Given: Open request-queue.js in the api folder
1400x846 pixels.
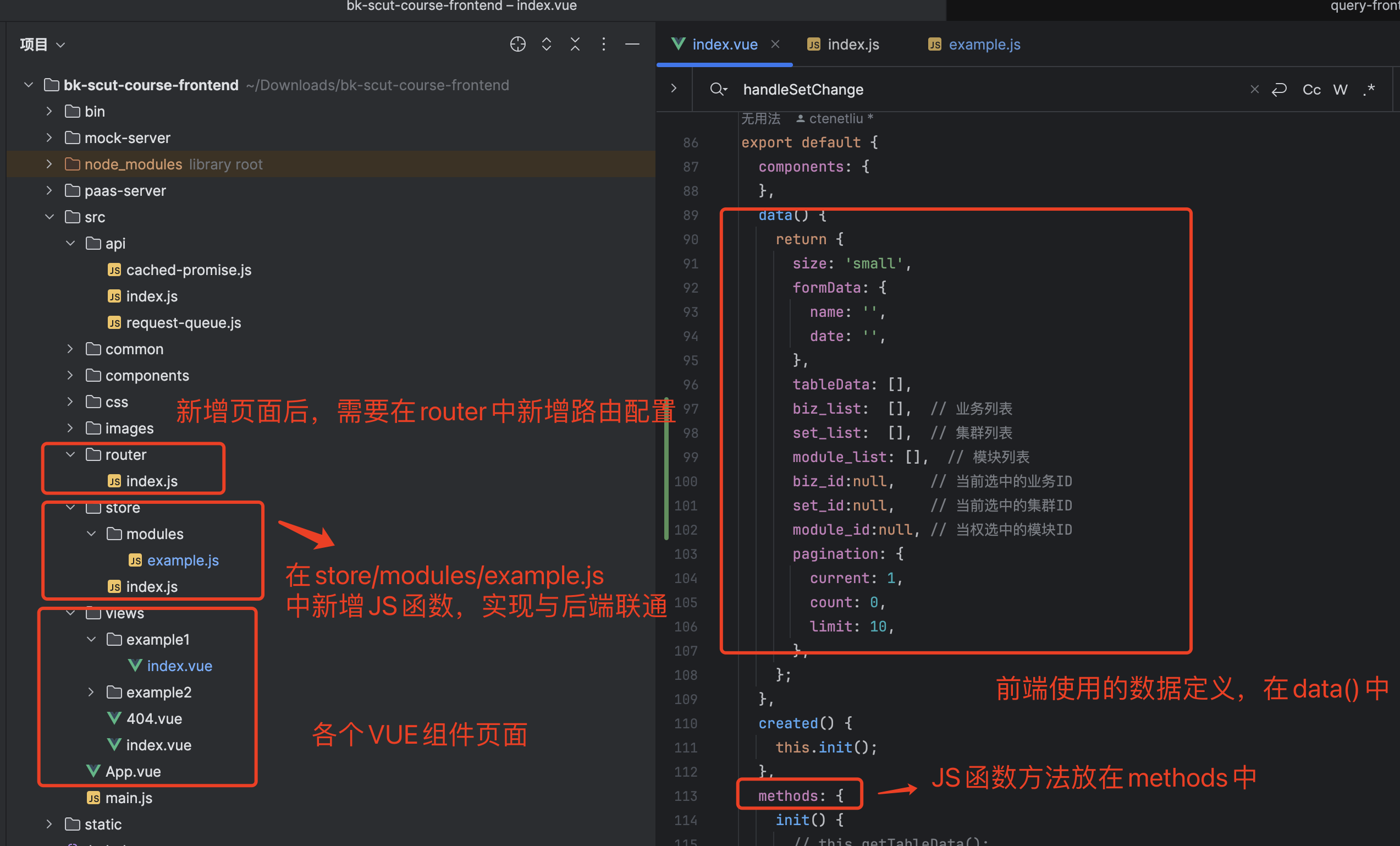Looking at the screenshot, I should 183,323.
